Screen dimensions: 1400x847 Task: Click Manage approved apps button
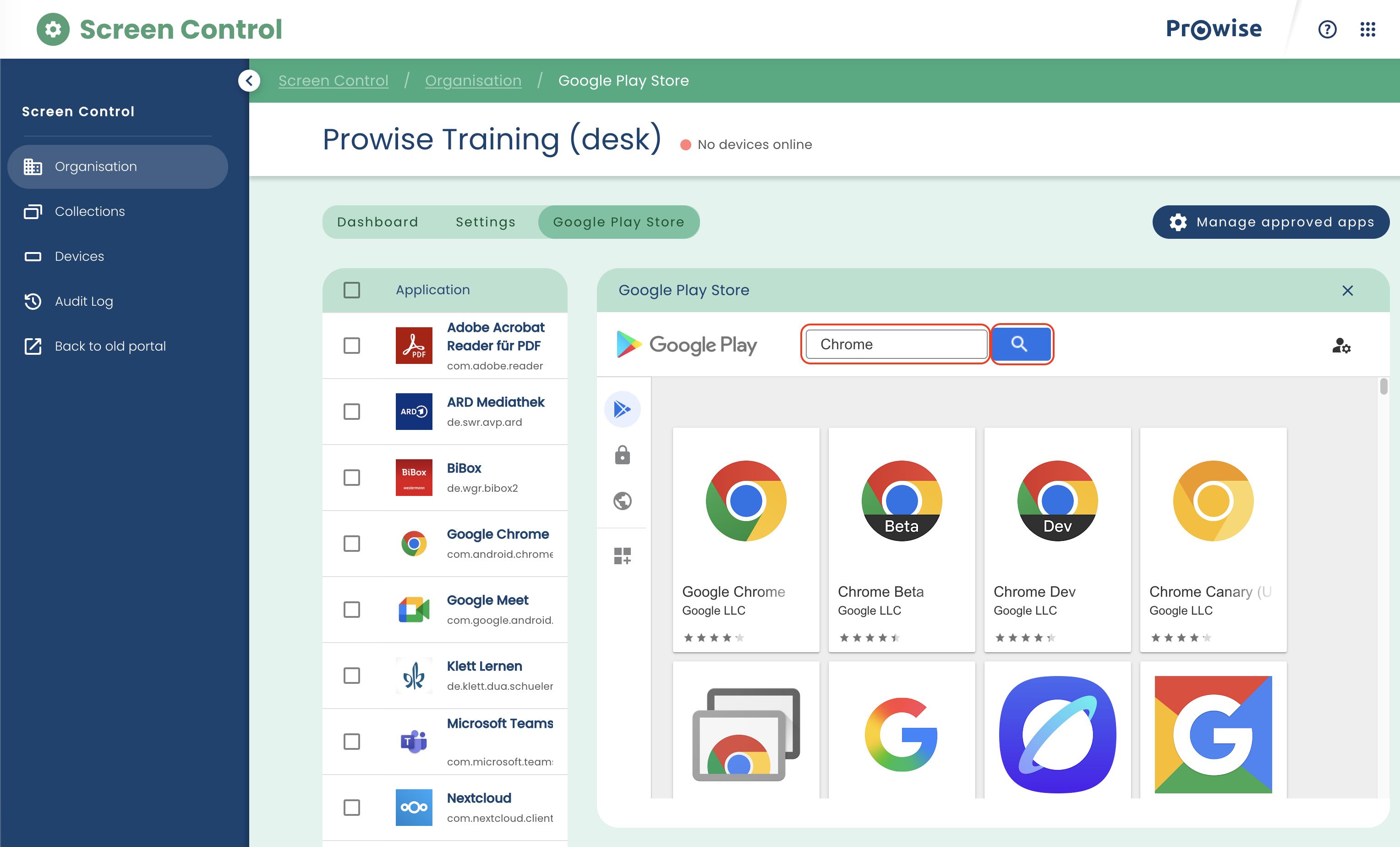click(x=1270, y=222)
